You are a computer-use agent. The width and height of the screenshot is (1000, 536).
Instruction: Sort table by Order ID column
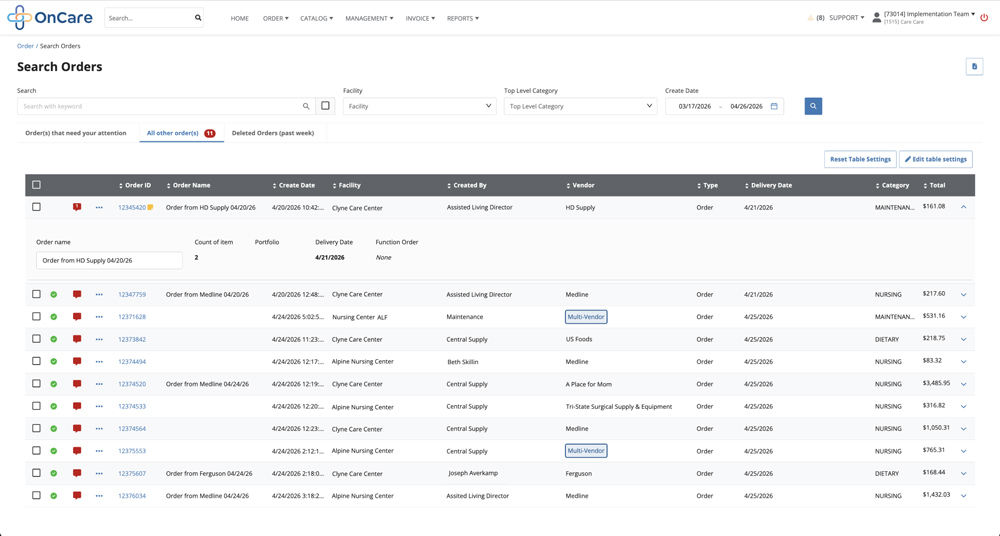click(x=135, y=185)
